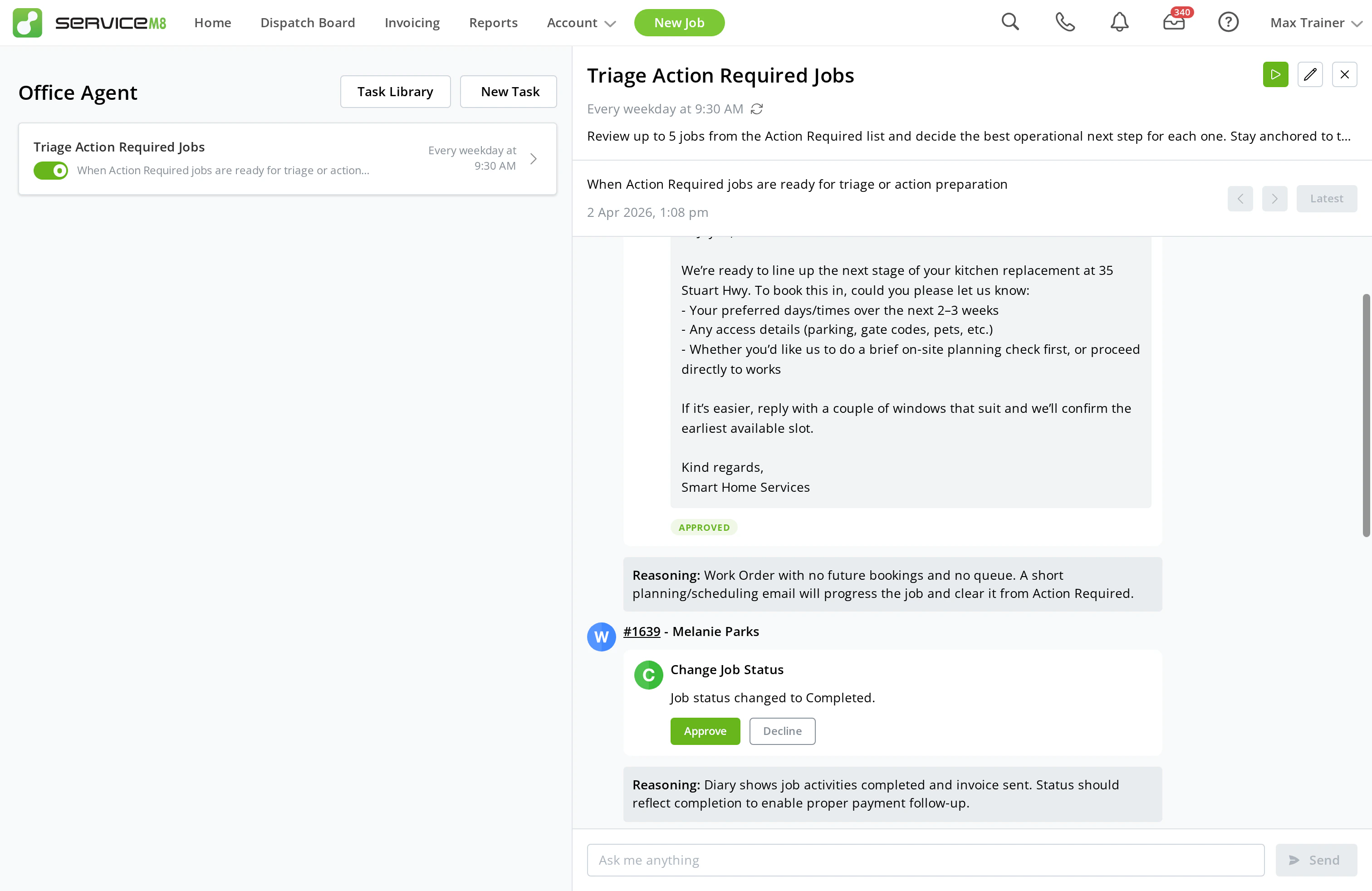Open job #1639 for Melanie Parks
1372x891 pixels.
coord(641,631)
